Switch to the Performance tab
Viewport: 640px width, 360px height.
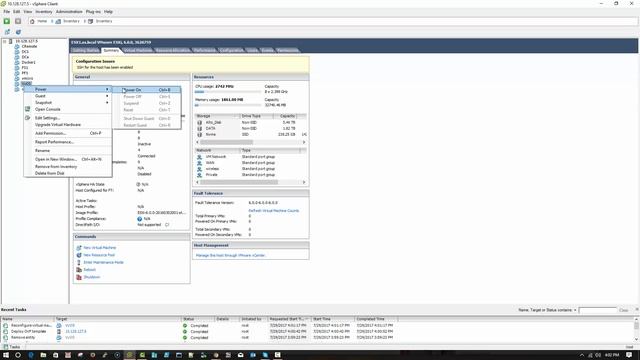pos(204,50)
